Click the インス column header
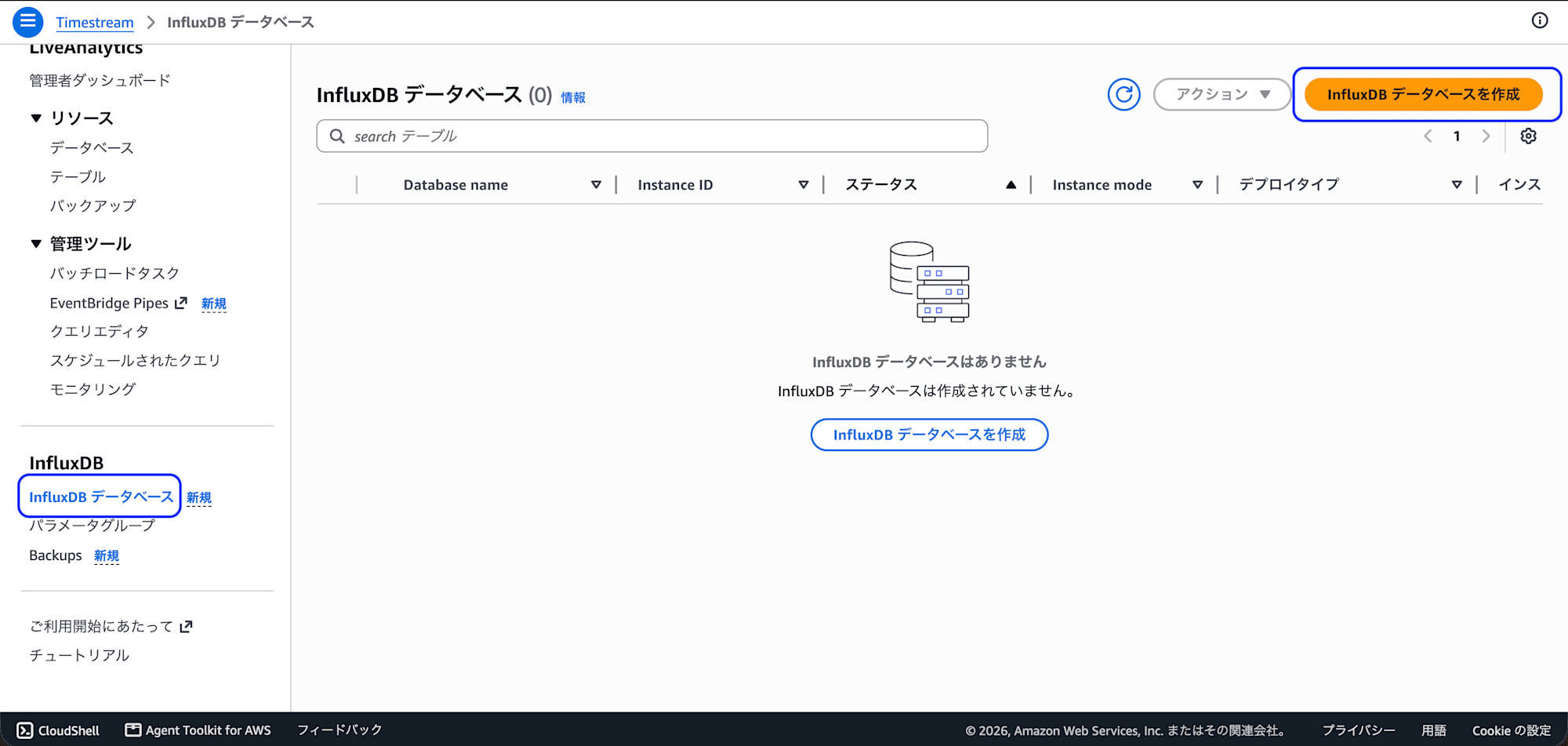The image size is (1568, 746). 1519,185
